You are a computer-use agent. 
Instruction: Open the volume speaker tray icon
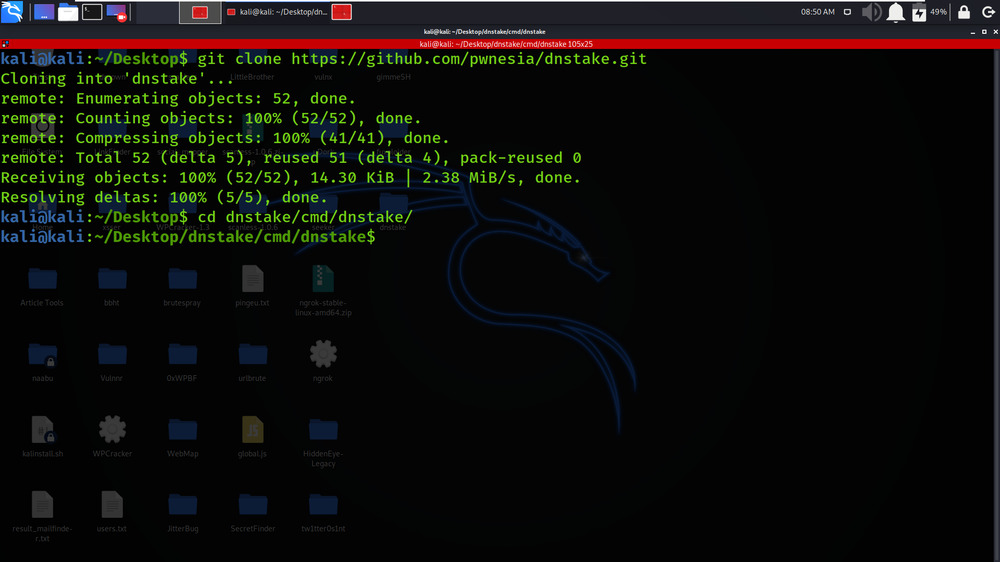point(871,12)
